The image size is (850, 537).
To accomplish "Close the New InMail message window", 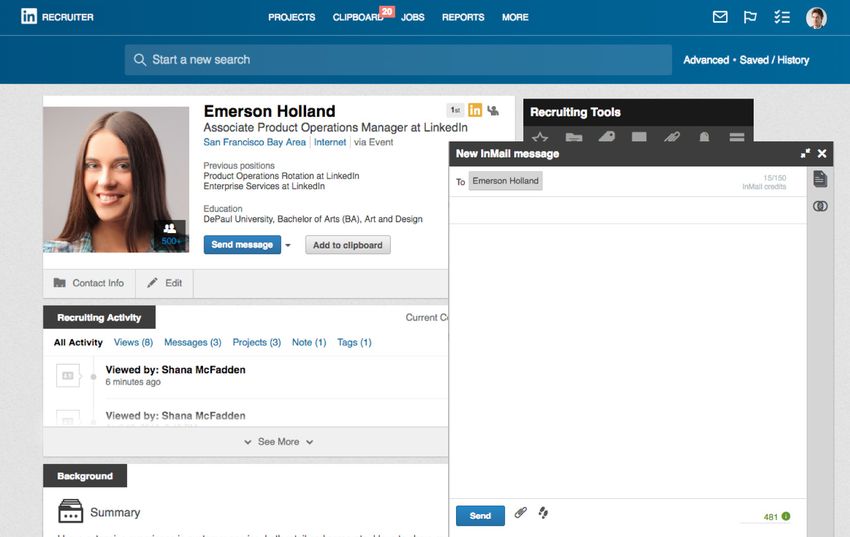I will [x=822, y=153].
